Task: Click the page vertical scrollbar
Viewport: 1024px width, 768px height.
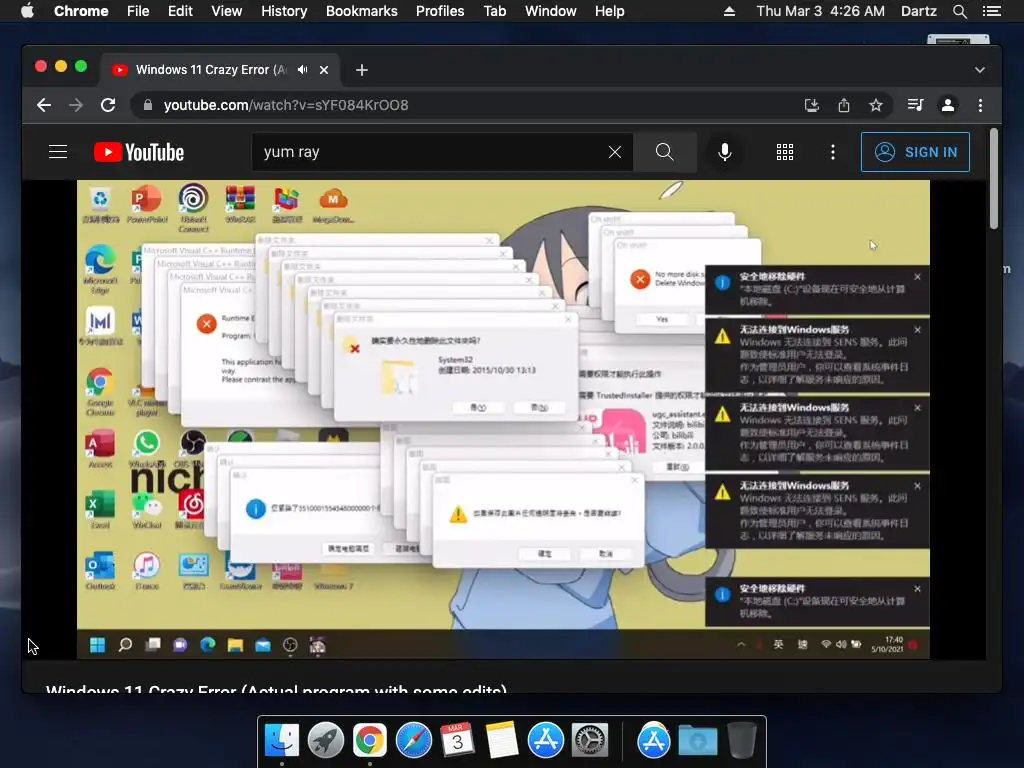Action: [994, 178]
